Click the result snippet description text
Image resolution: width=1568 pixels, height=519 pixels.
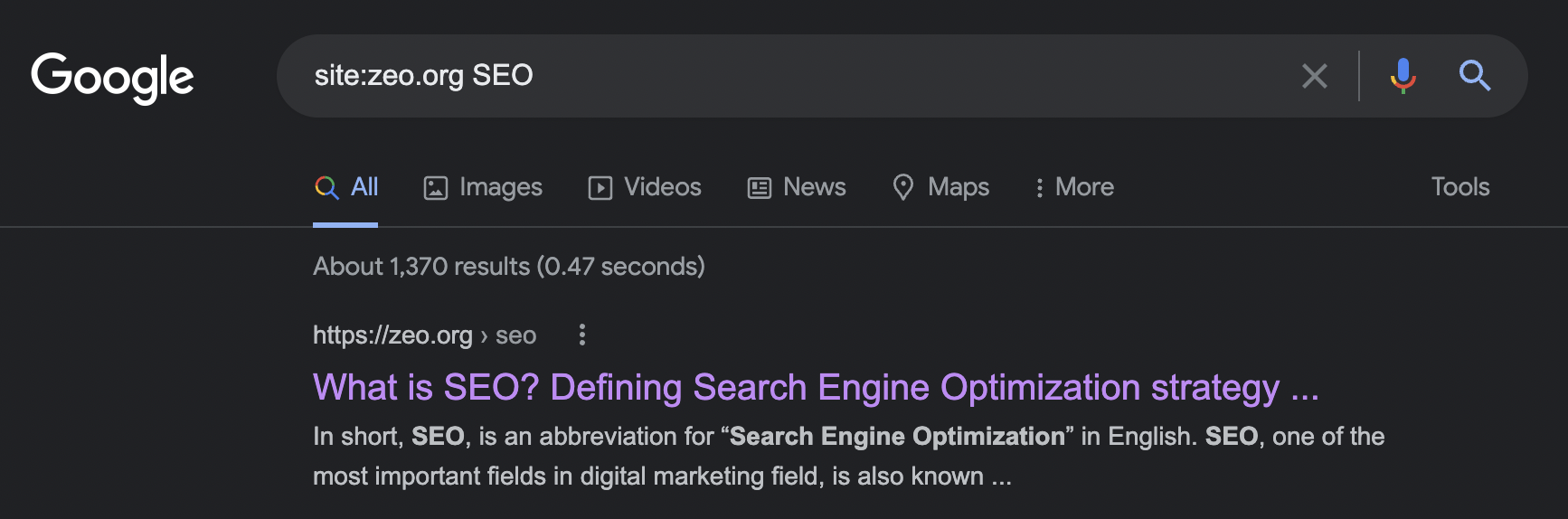(x=848, y=457)
